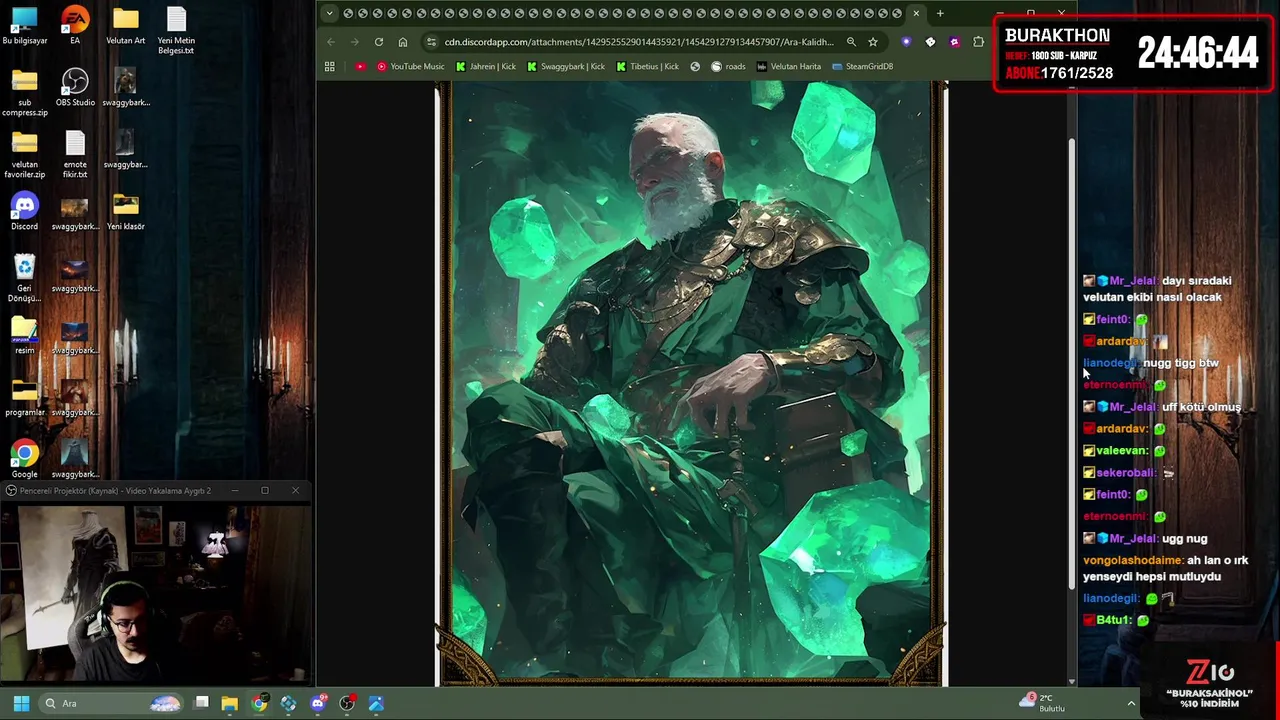This screenshot has width=1280, height=720.
Task: Select the resim folder
Action: (x=24, y=336)
